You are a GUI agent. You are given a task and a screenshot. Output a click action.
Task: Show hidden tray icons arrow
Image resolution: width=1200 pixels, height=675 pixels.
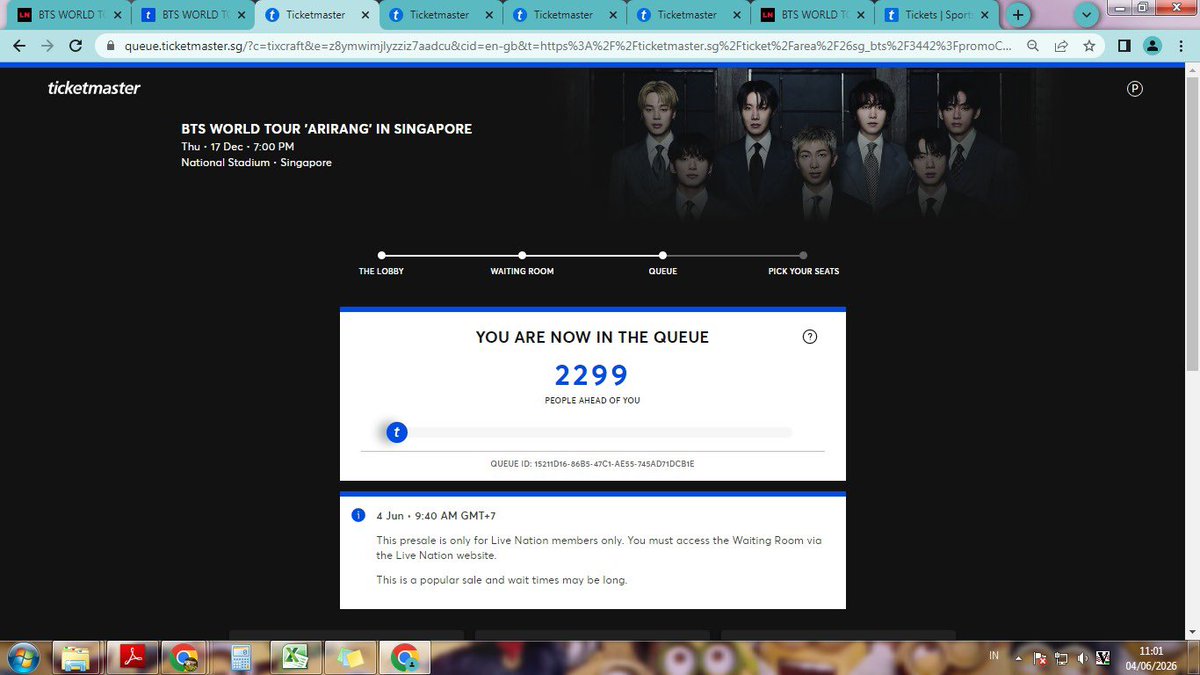coord(1020,658)
